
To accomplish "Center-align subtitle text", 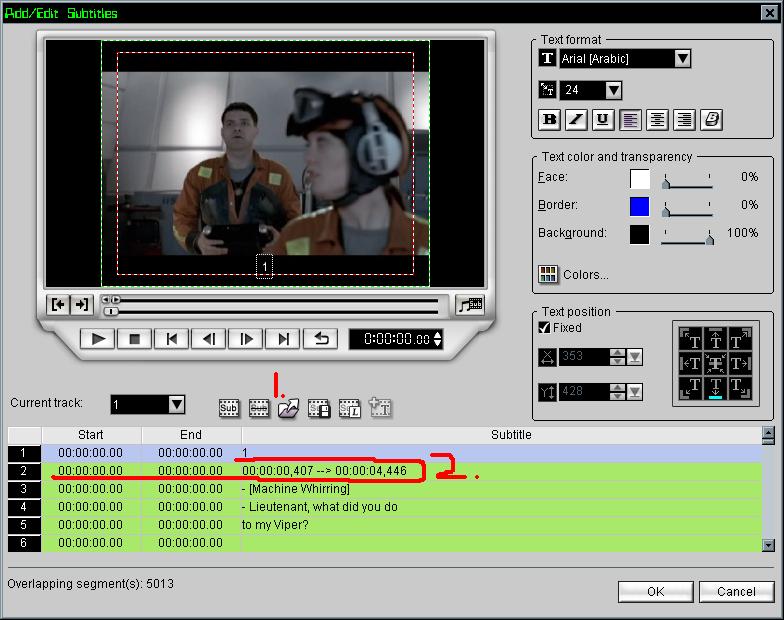I will (x=657, y=120).
